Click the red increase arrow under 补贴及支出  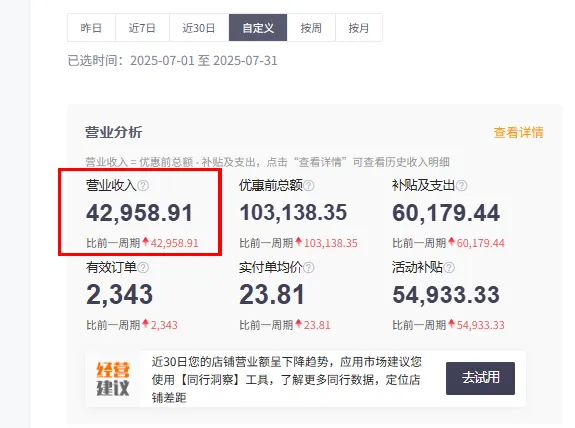point(451,242)
